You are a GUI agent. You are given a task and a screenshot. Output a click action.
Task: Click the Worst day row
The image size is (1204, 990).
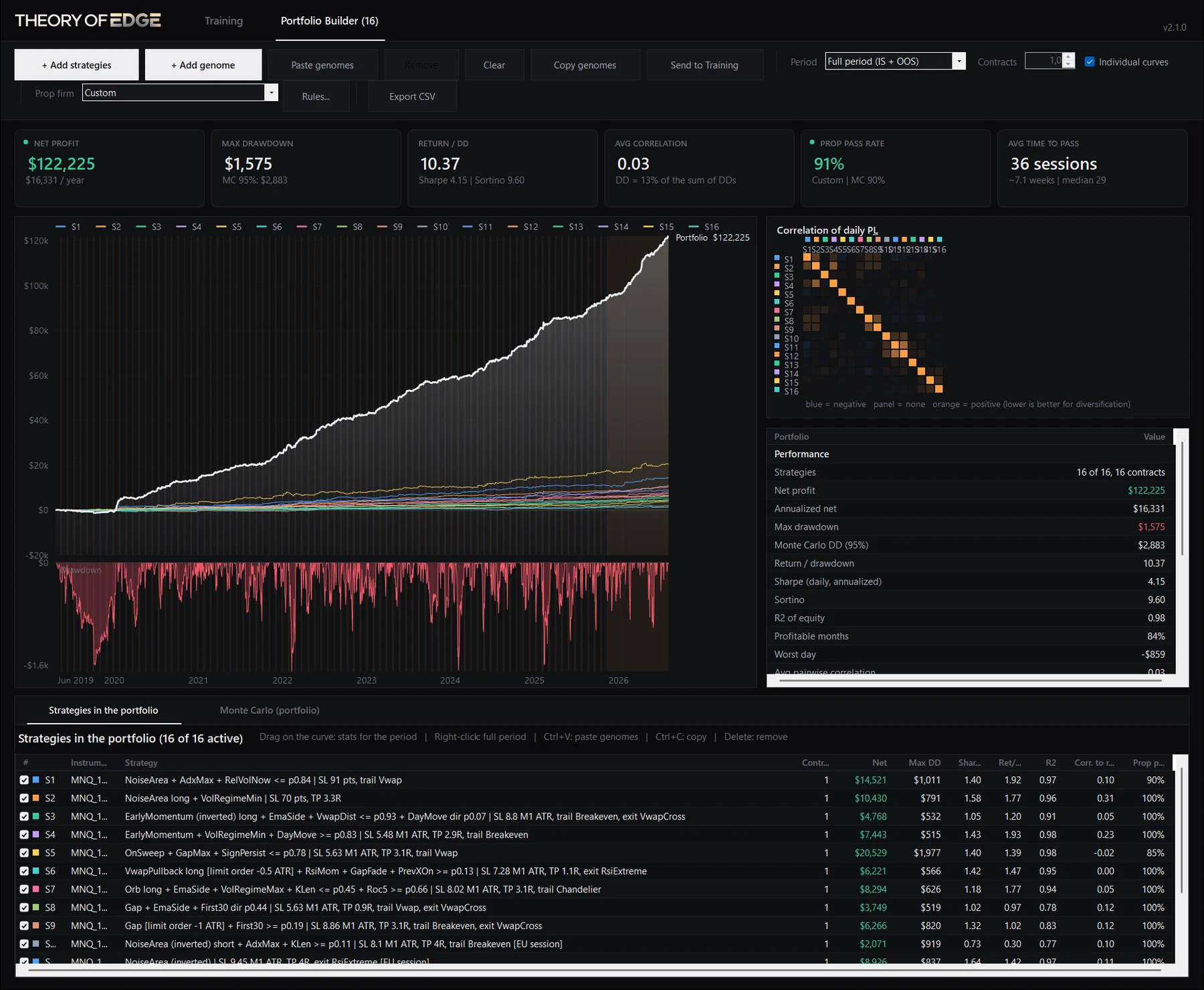tap(969, 654)
